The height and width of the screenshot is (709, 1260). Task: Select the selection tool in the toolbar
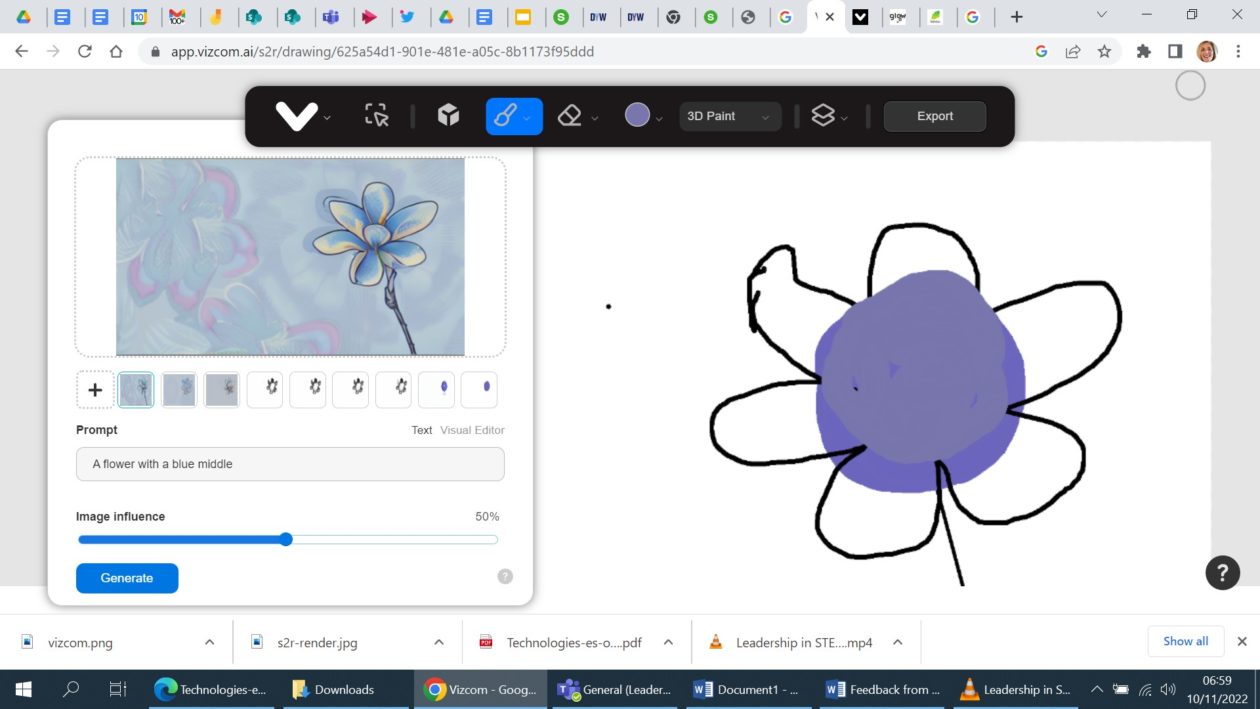pos(376,115)
